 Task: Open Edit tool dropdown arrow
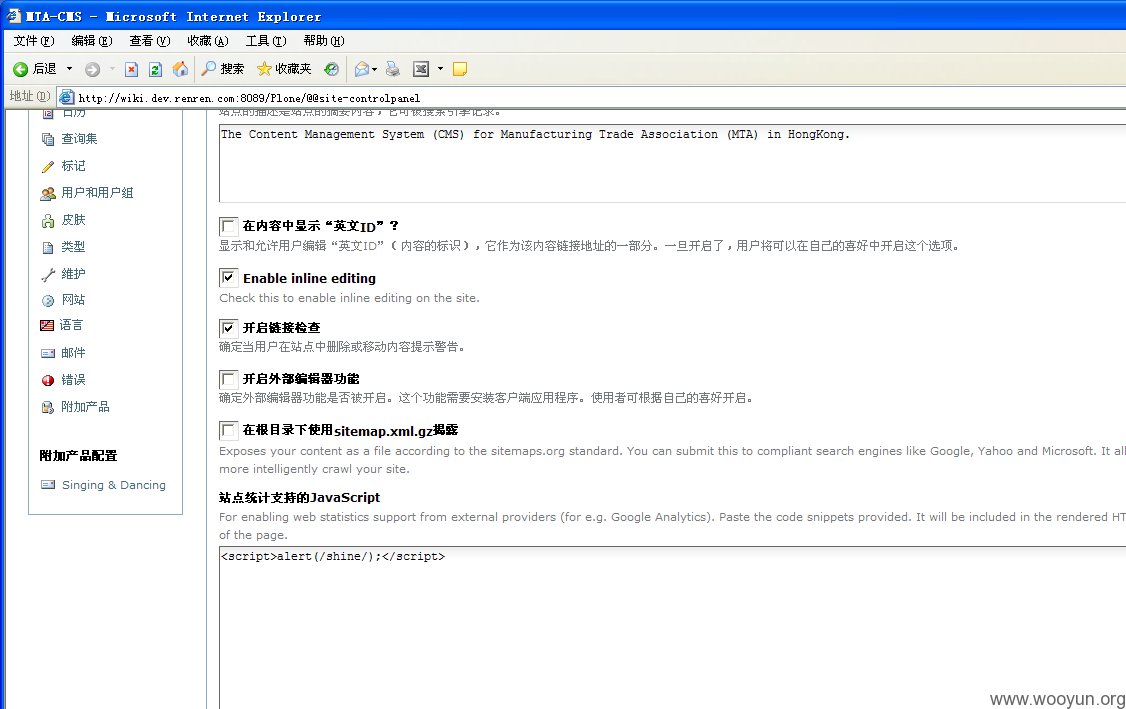pyautogui.click(x=440, y=69)
